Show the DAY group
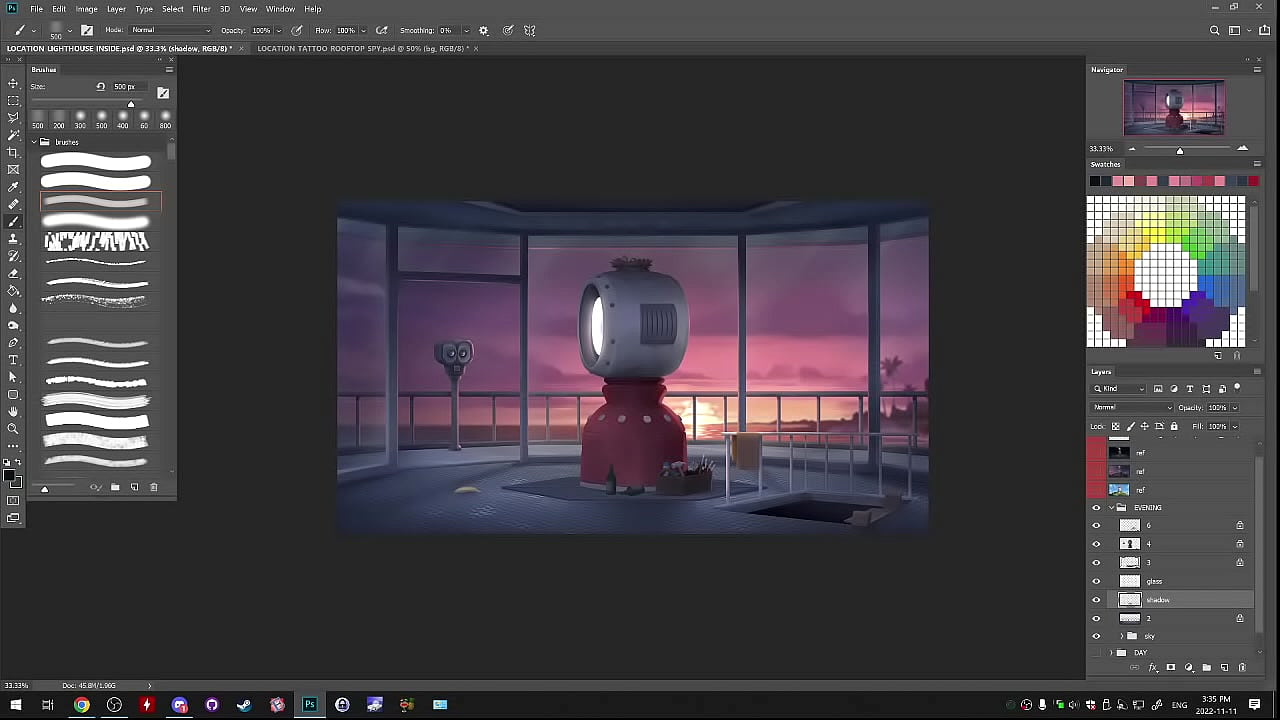This screenshot has height=720, width=1280. pos(1096,653)
